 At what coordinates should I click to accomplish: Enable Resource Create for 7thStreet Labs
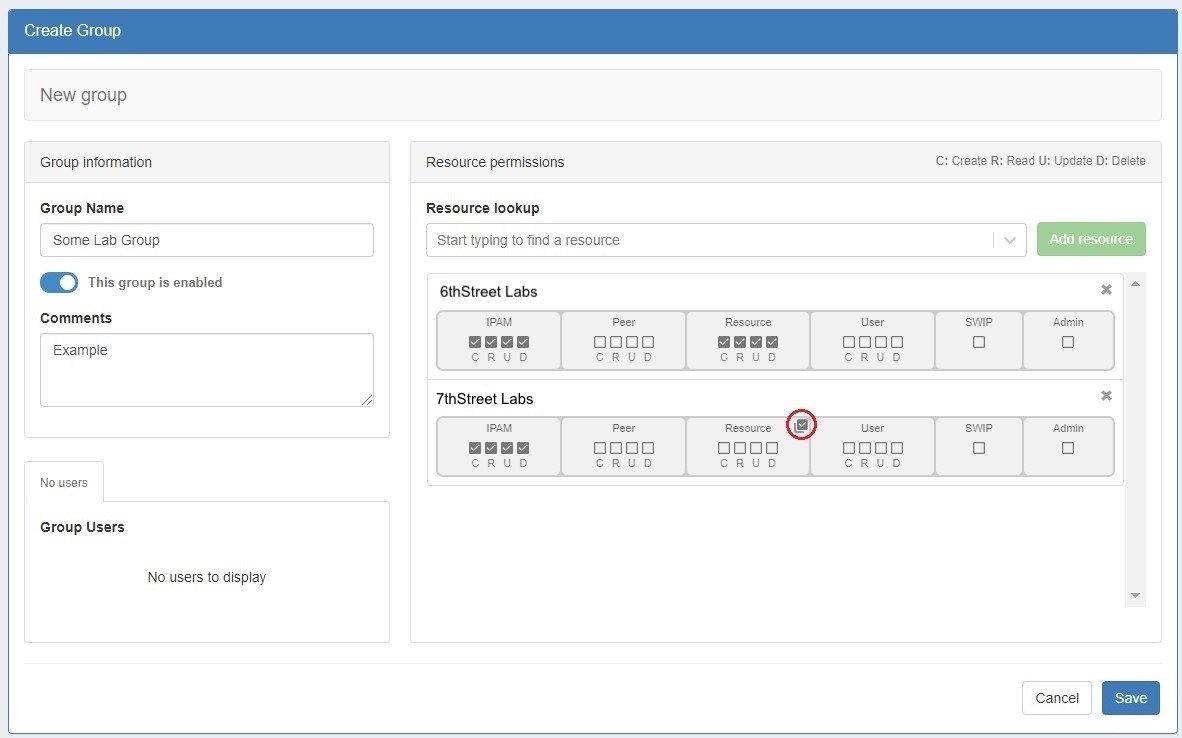(x=724, y=448)
